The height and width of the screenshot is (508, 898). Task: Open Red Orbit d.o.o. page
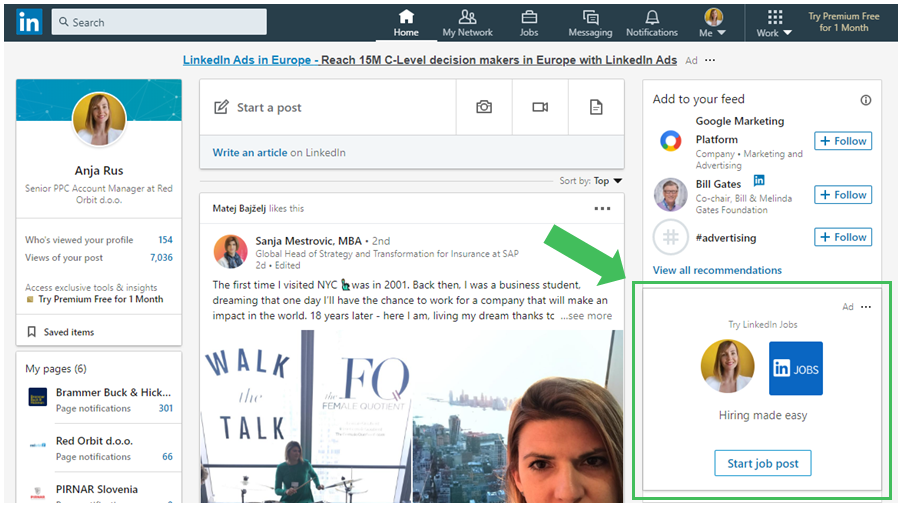click(x=94, y=441)
